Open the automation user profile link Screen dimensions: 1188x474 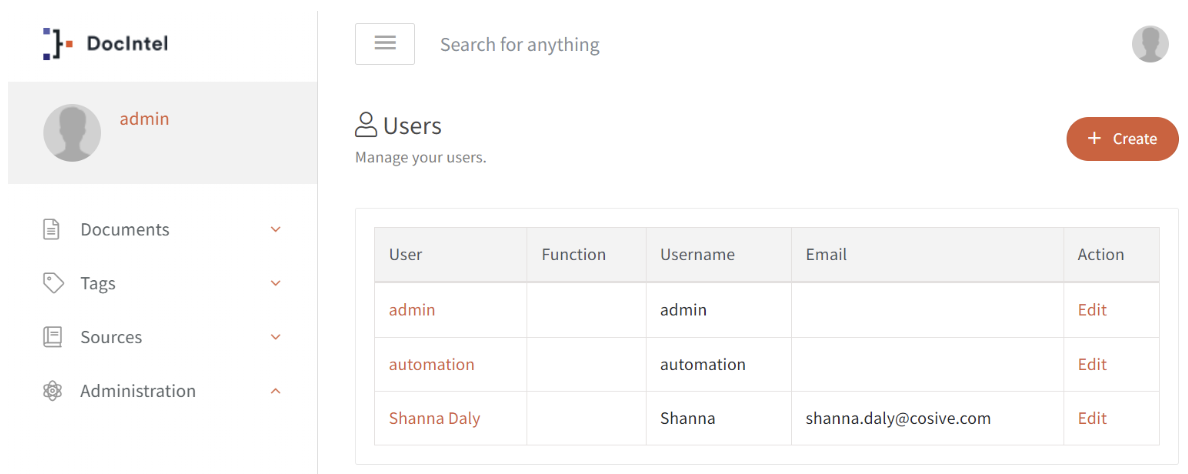[431, 364]
